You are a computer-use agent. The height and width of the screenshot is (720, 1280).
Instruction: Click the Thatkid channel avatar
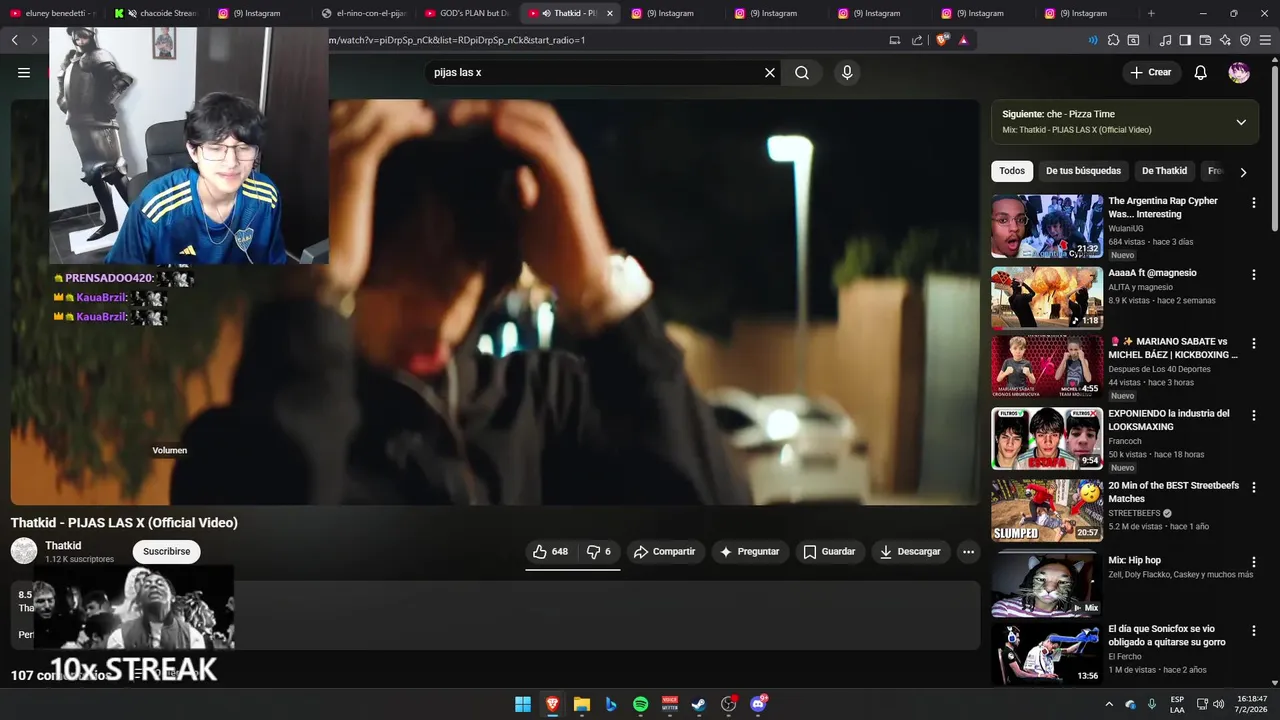tap(24, 551)
